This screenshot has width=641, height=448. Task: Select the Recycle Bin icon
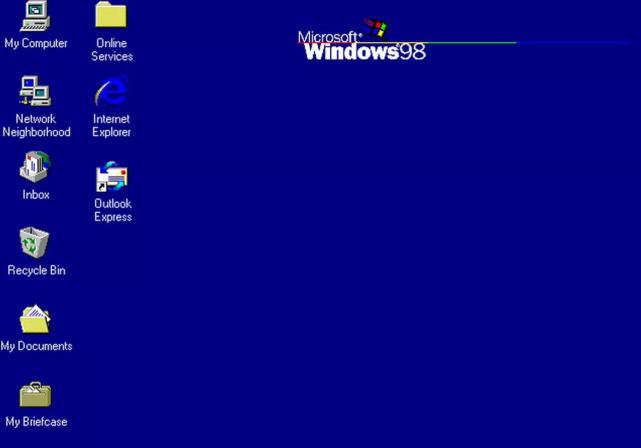coord(34,242)
